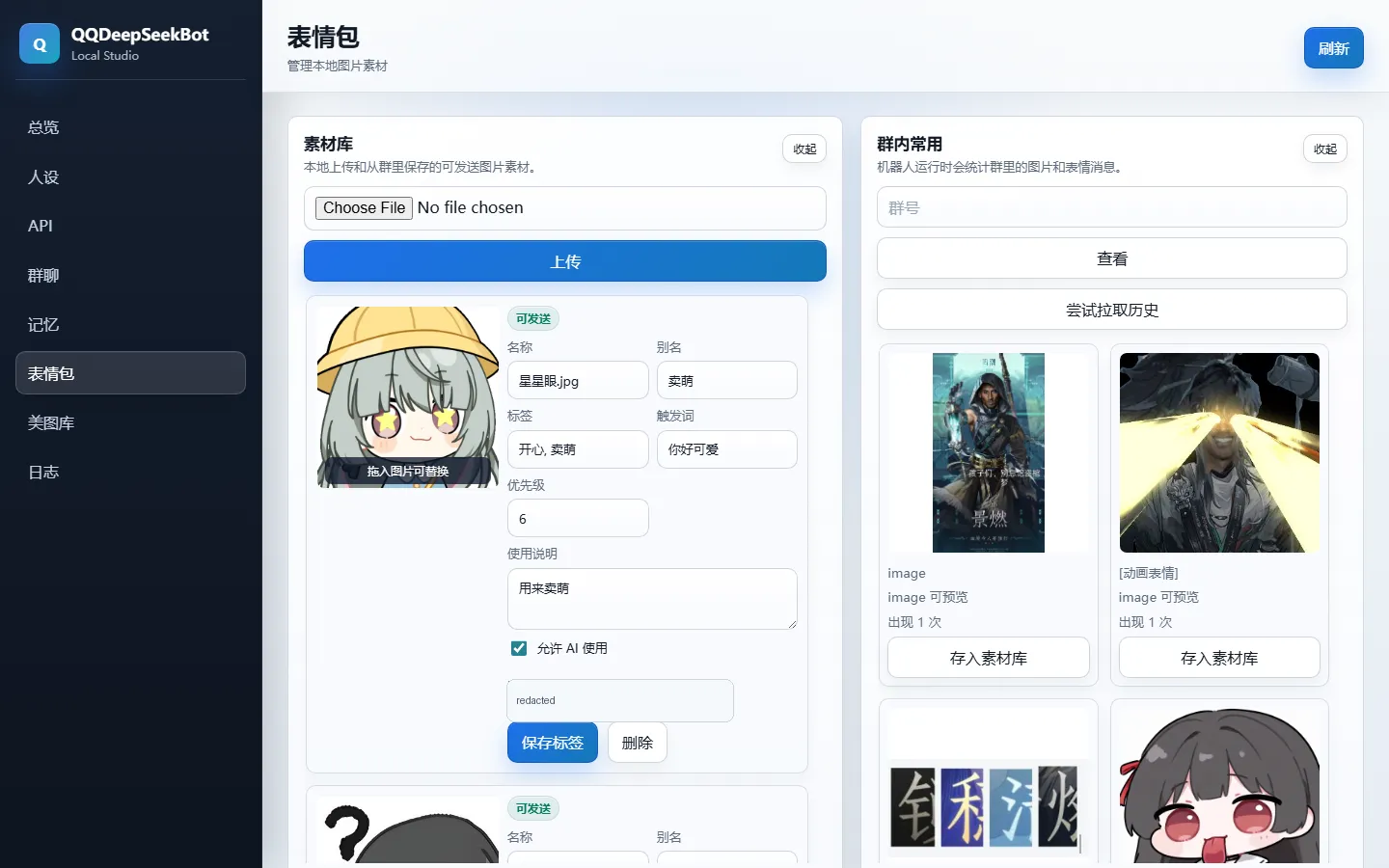Save the 景燃 poster image via 存入素材库

989,658
